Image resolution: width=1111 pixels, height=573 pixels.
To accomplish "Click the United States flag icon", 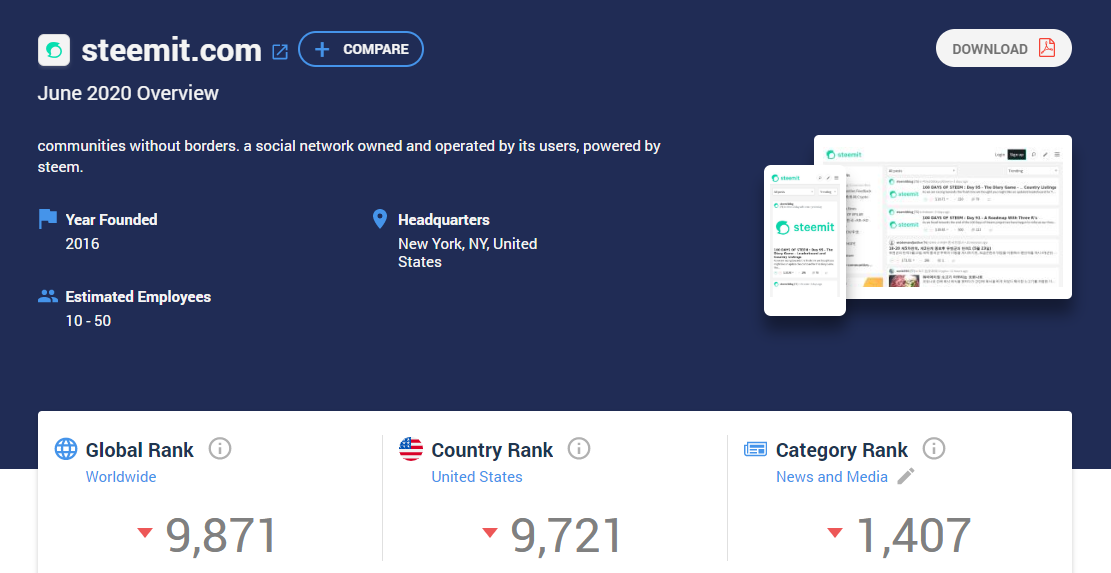I will coord(411,449).
